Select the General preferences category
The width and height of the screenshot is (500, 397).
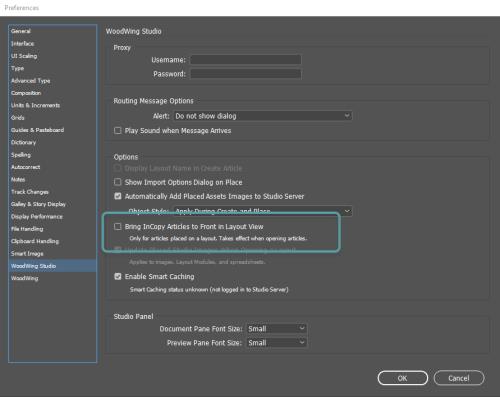[21, 31]
